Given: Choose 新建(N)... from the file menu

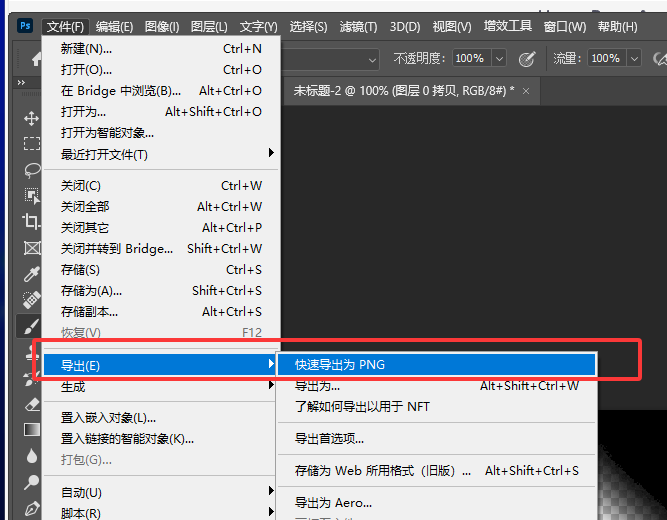Looking at the screenshot, I should [x=162, y=49].
